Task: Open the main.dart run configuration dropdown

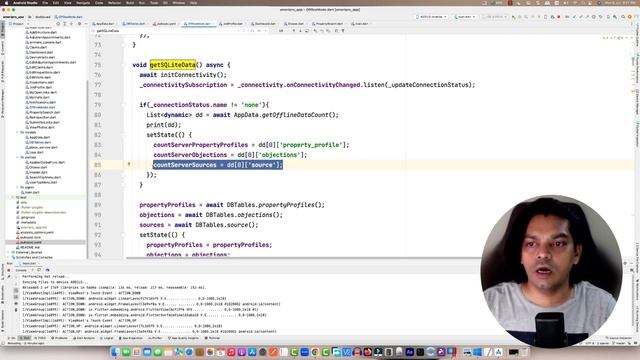Action: [x=465, y=17]
